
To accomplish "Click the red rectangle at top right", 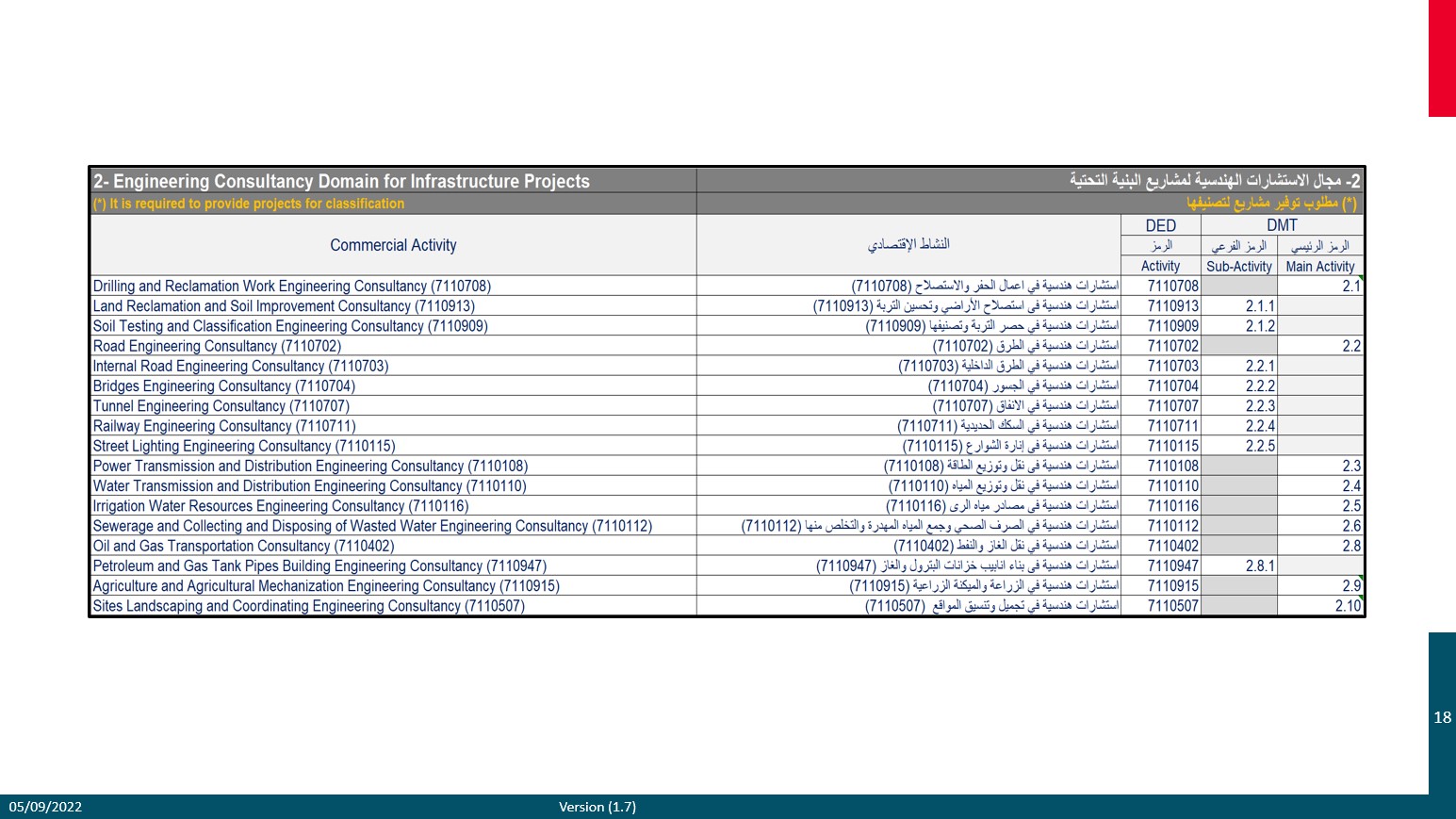I will click(x=1442, y=58).
